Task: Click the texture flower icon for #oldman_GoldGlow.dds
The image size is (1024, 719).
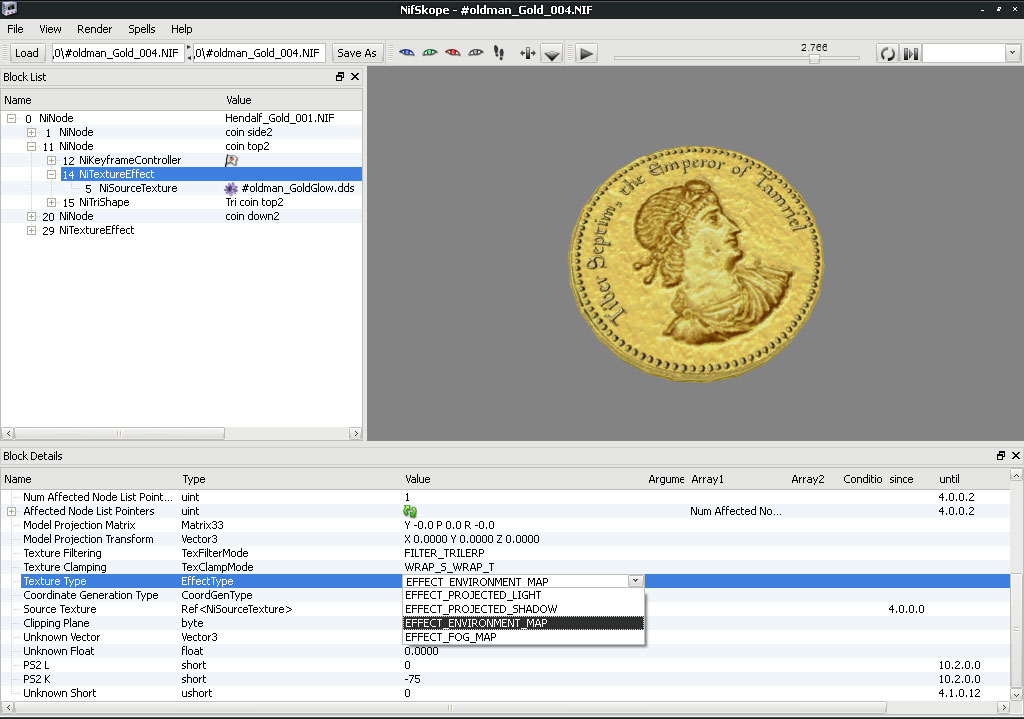Action: point(231,189)
